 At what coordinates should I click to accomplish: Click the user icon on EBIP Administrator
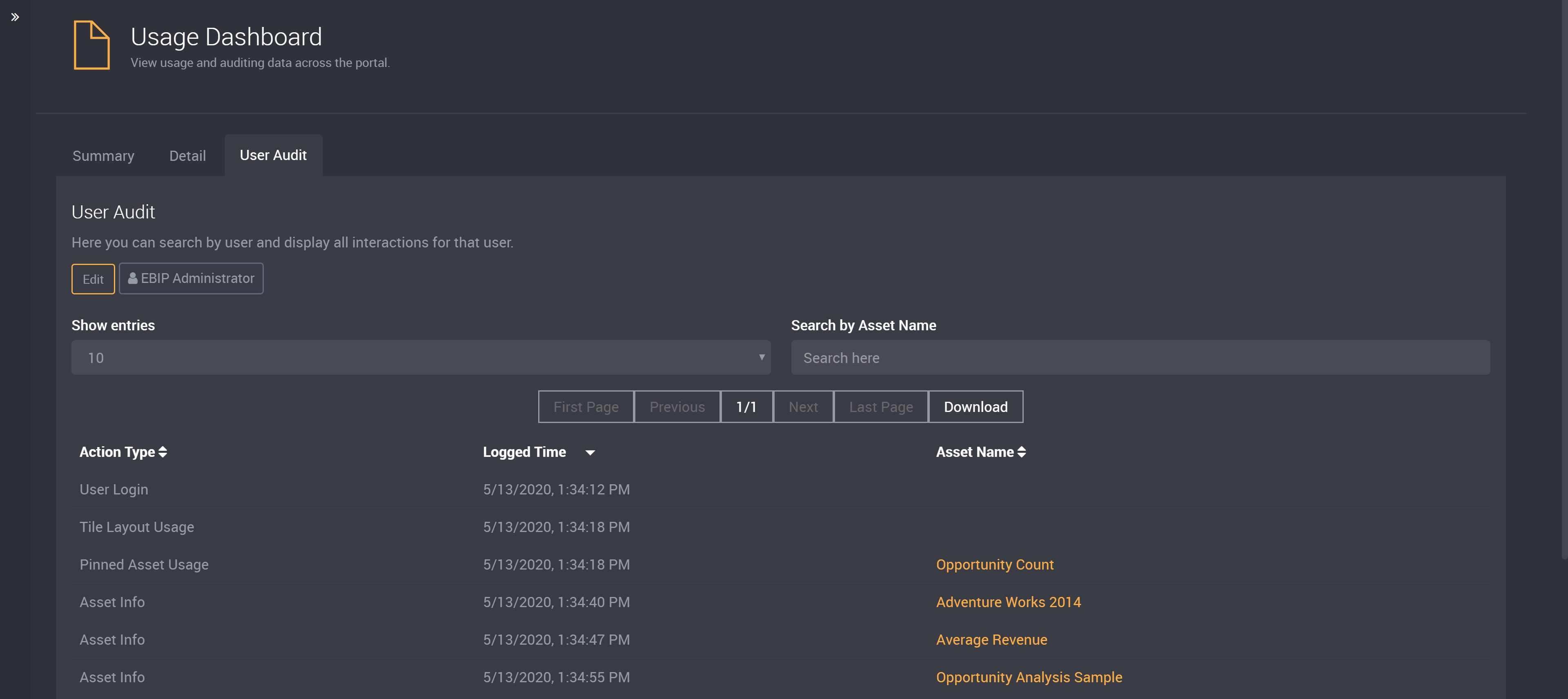coord(132,278)
